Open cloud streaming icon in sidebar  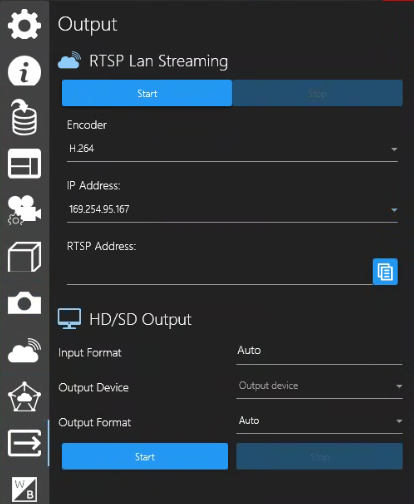click(x=24, y=350)
